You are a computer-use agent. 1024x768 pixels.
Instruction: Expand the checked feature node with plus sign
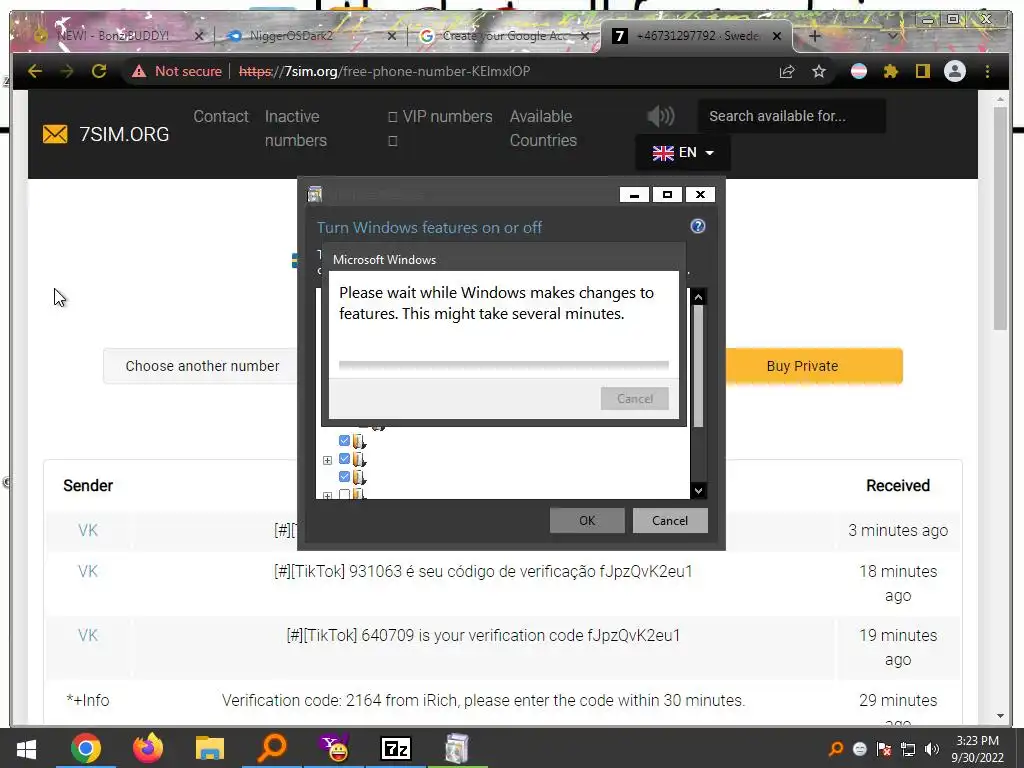click(327, 460)
